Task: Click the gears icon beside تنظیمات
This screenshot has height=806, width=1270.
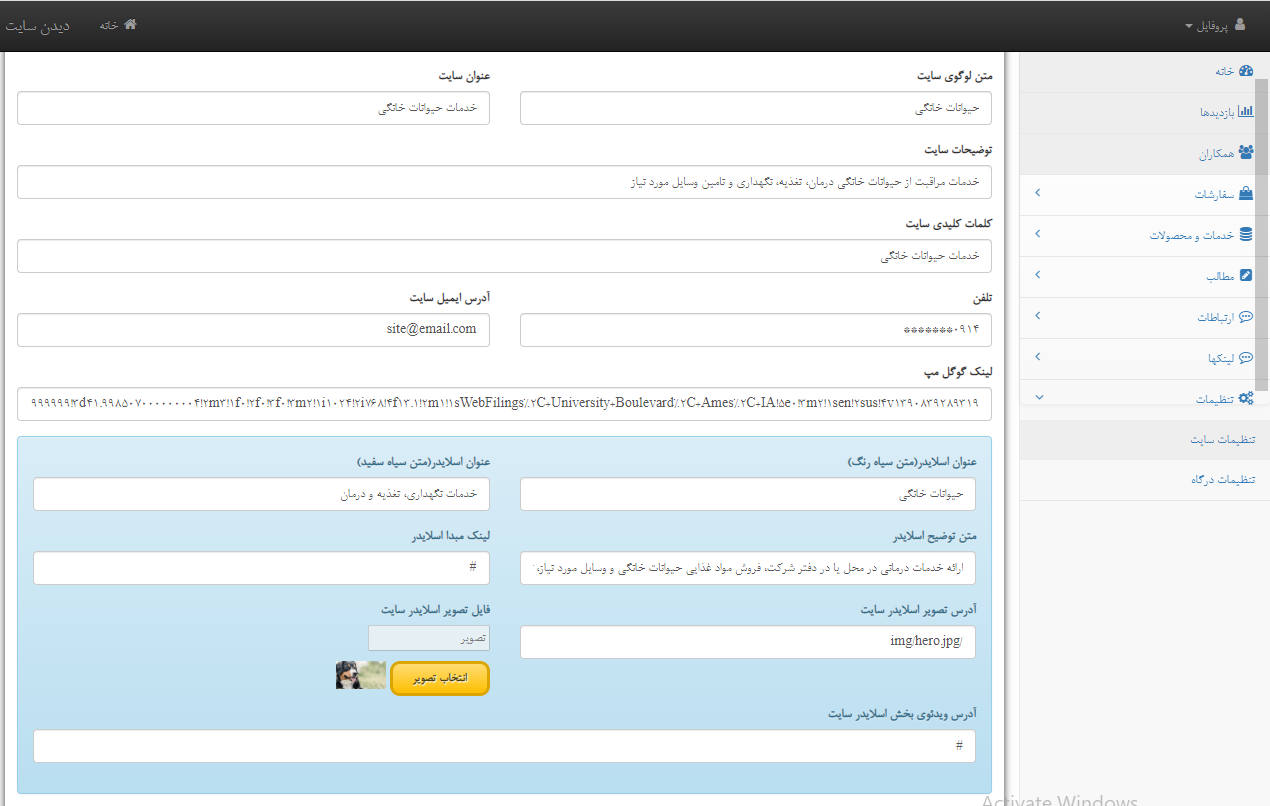Action: click(x=1245, y=398)
